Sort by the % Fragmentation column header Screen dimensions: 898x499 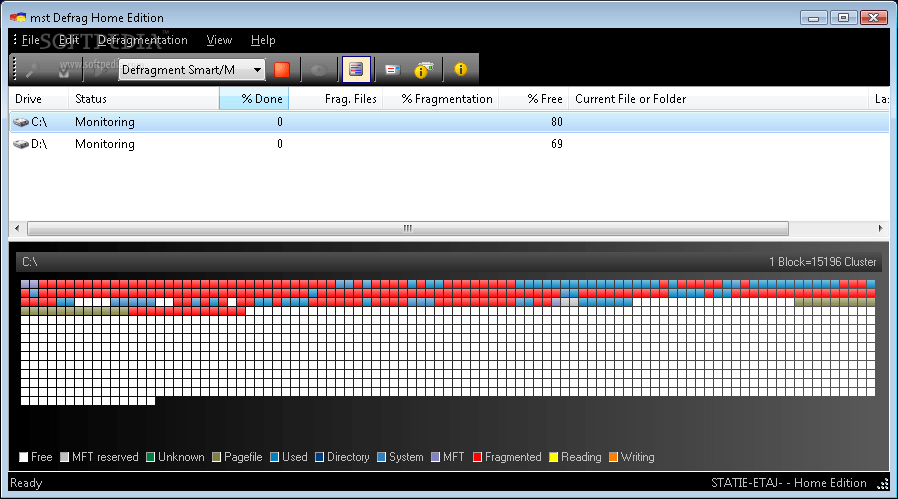(x=440, y=99)
